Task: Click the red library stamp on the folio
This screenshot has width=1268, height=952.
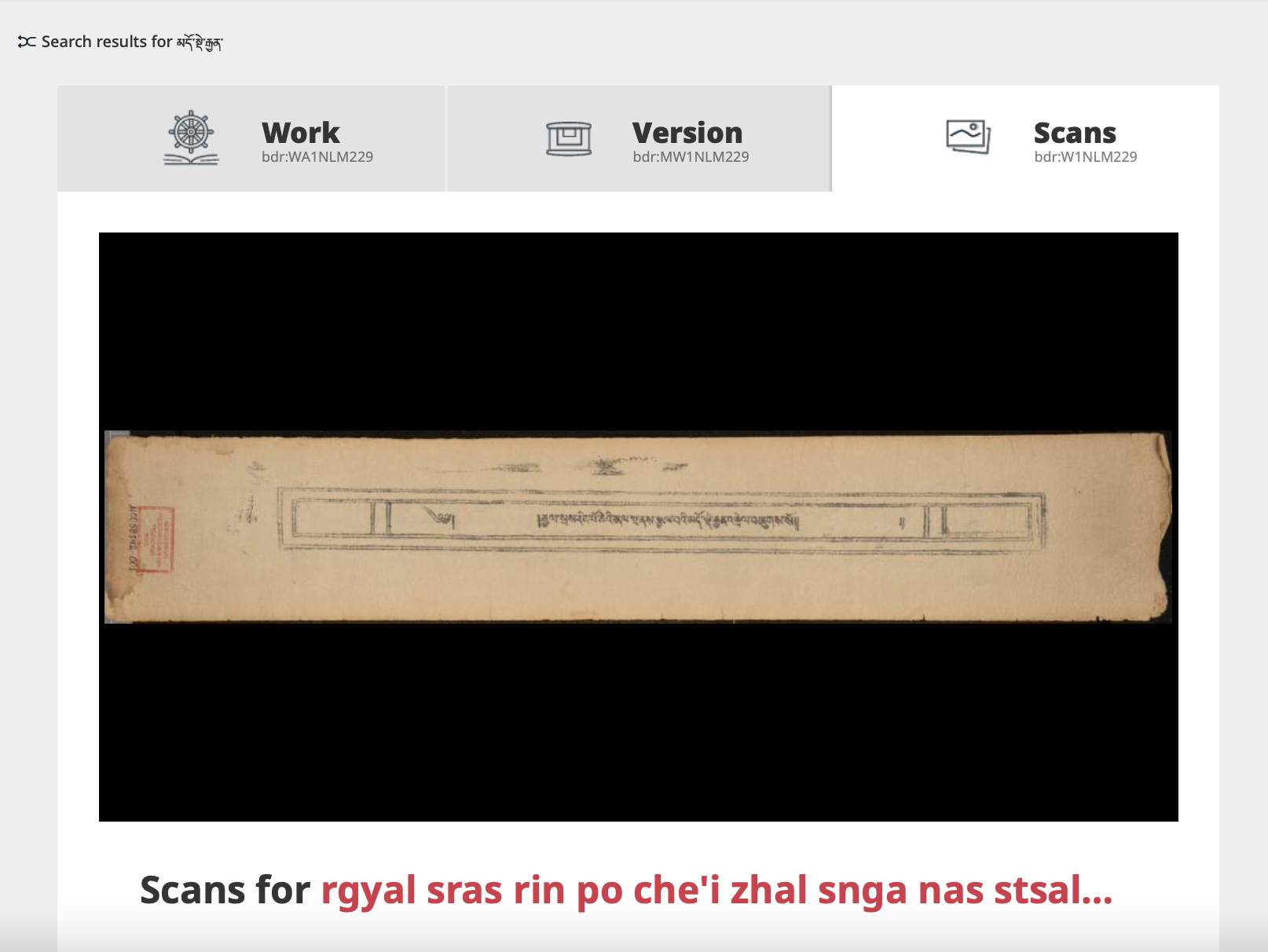Action: (153, 539)
